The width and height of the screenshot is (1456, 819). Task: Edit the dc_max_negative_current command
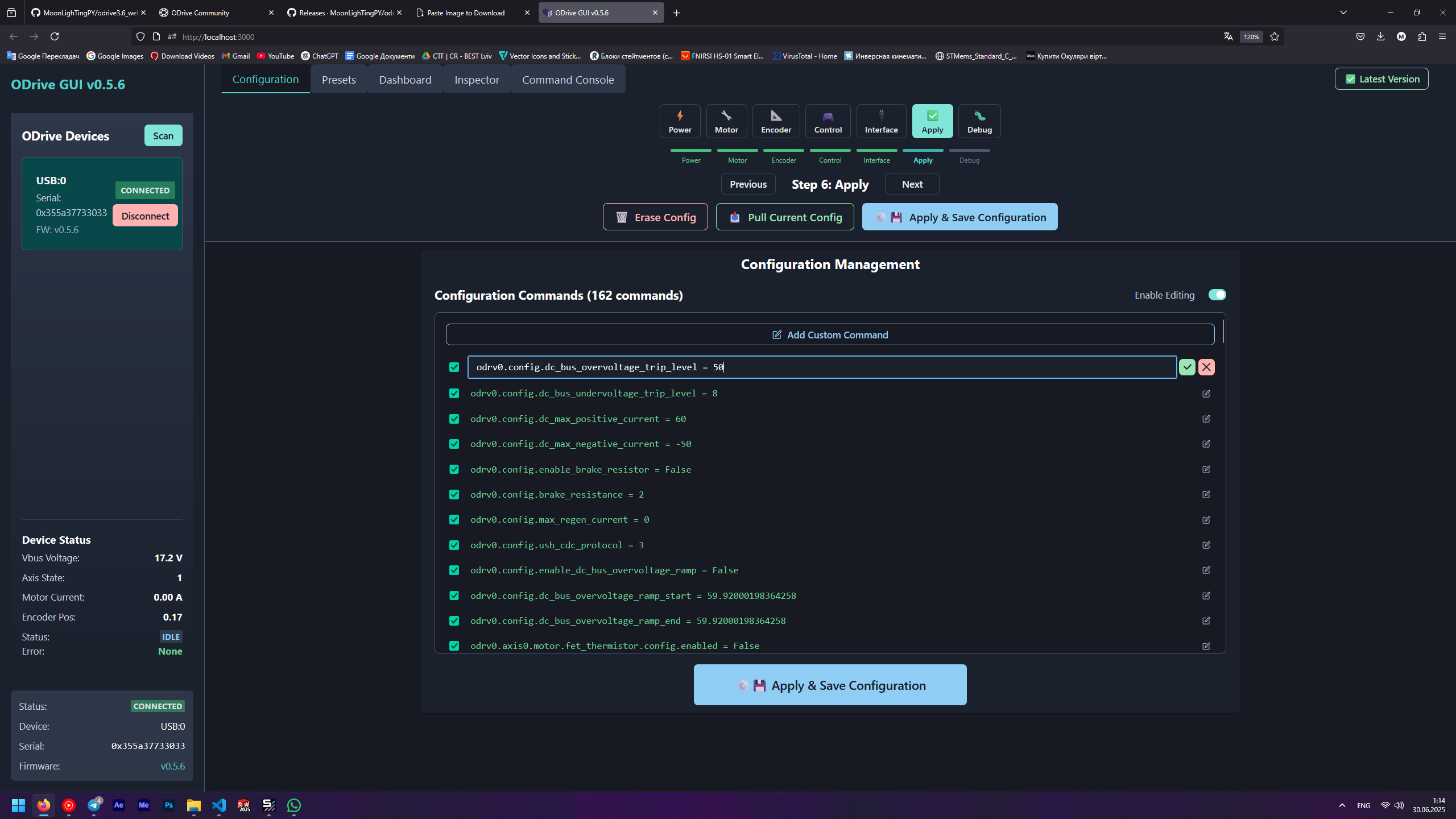[x=1206, y=444]
